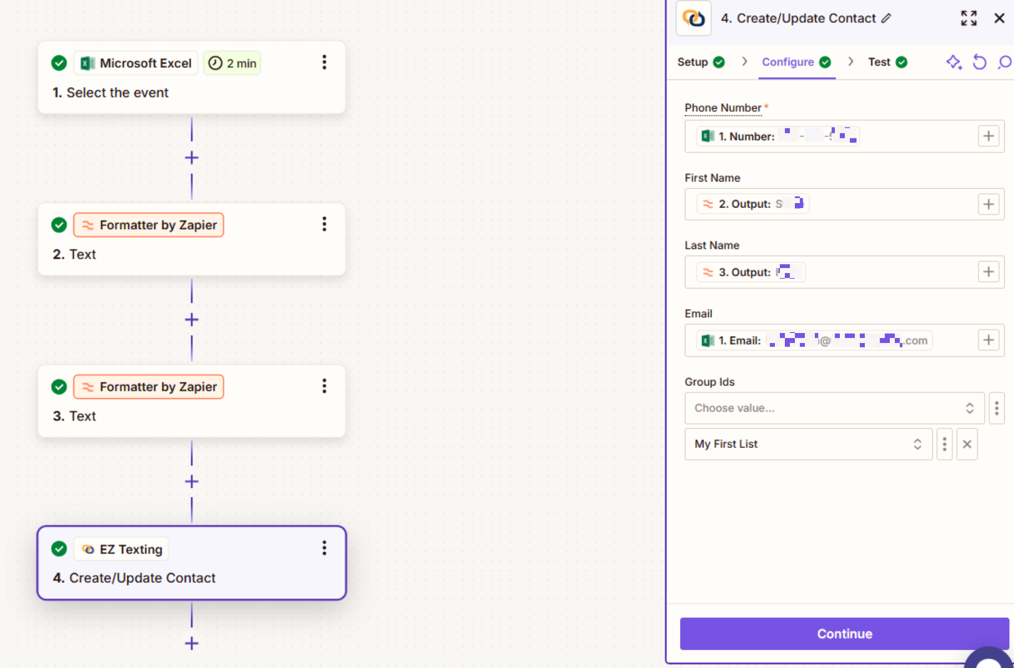Viewport: 1014px width, 668px height.
Task: Select the 2. Output mapped pill
Action: tap(753, 204)
